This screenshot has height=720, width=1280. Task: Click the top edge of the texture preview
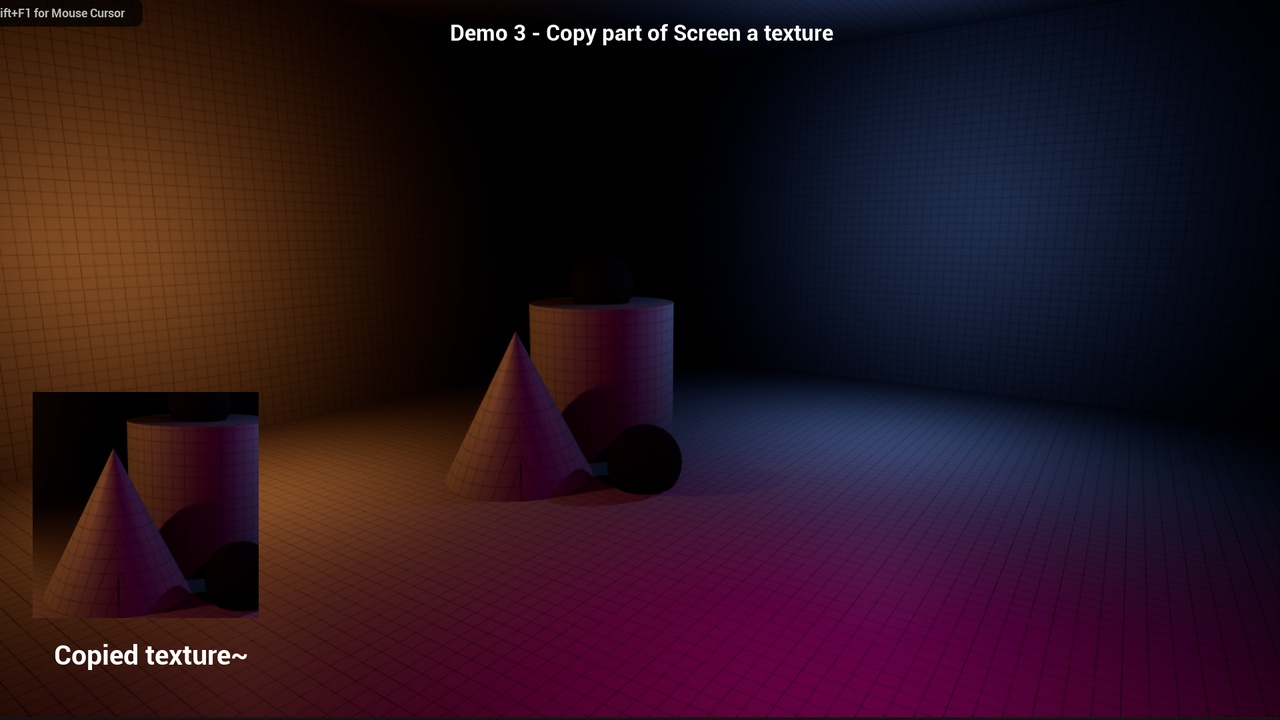click(x=146, y=393)
